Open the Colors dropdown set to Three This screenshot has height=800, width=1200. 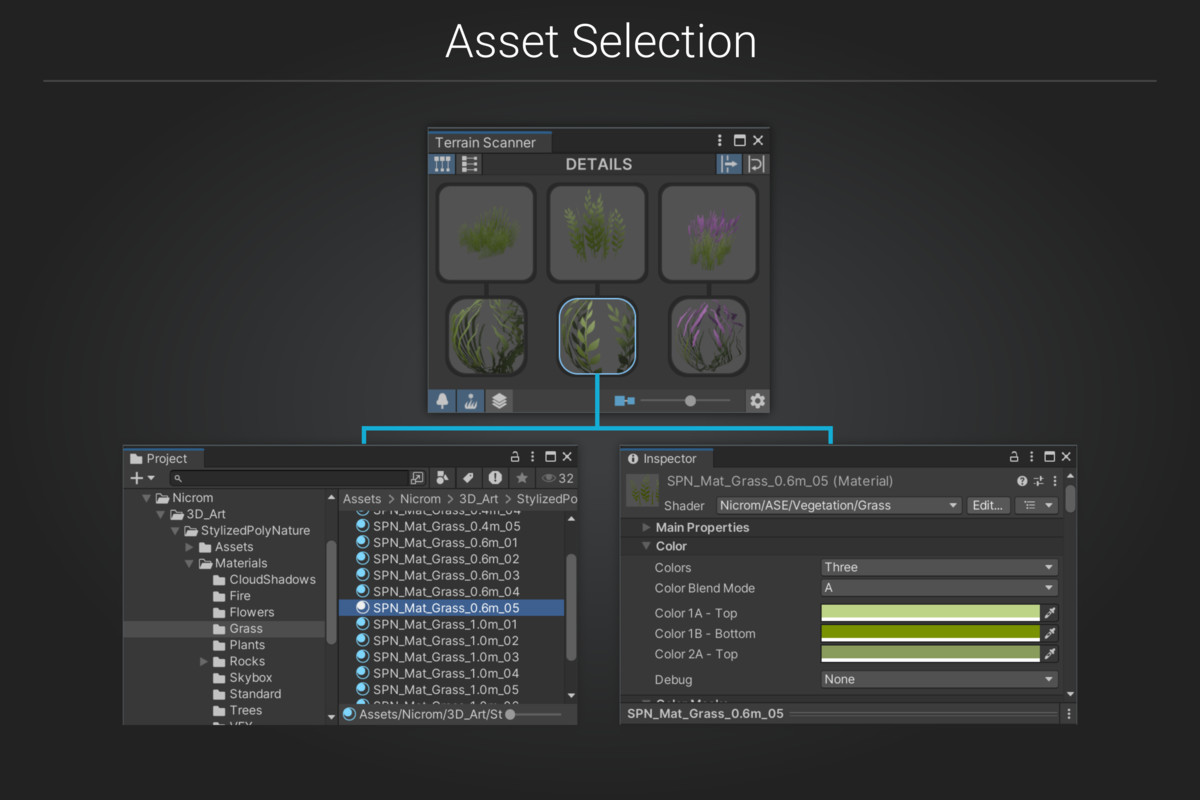[939, 567]
